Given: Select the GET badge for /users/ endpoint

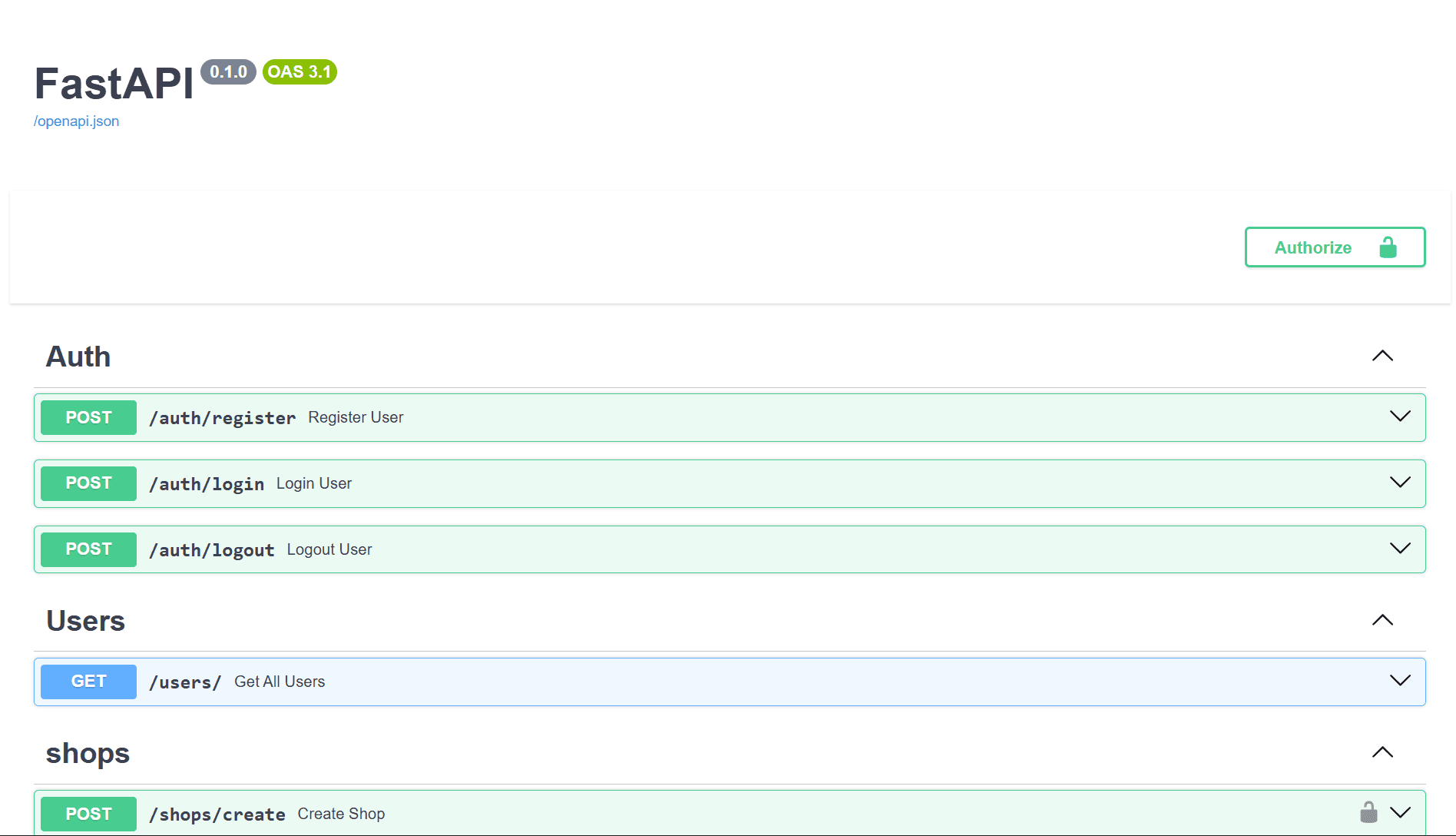Looking at the screenshot, I should 88,681.
